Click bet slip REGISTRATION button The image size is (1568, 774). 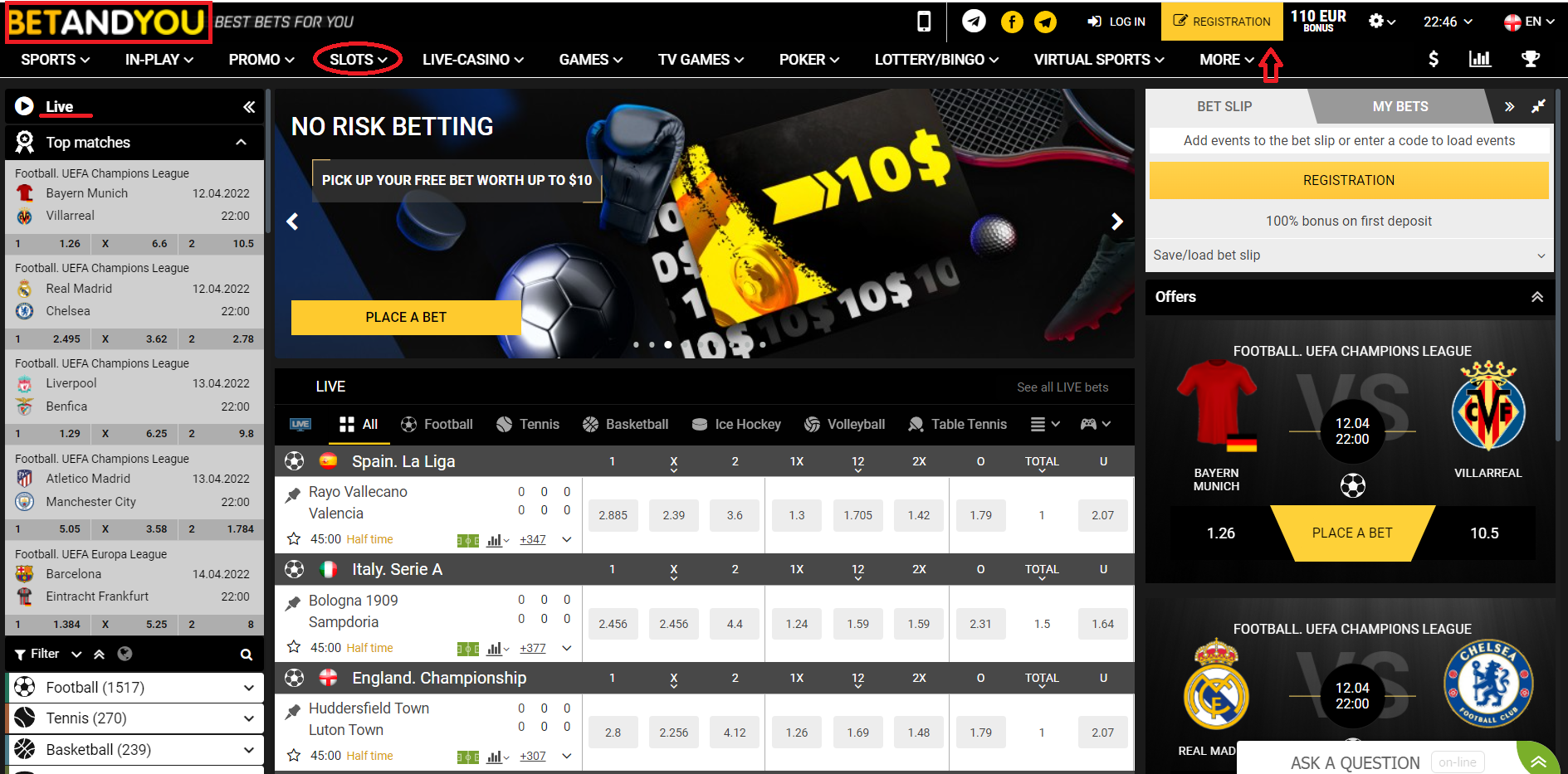(1349, 180)
